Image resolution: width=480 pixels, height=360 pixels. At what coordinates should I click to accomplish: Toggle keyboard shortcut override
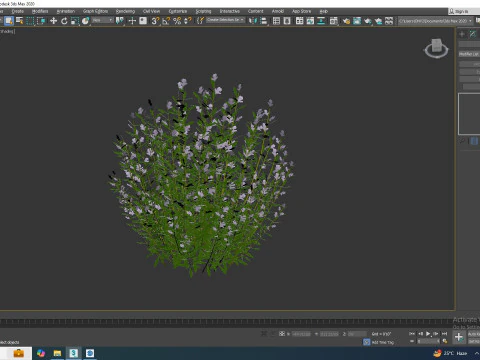coord(143,21)
